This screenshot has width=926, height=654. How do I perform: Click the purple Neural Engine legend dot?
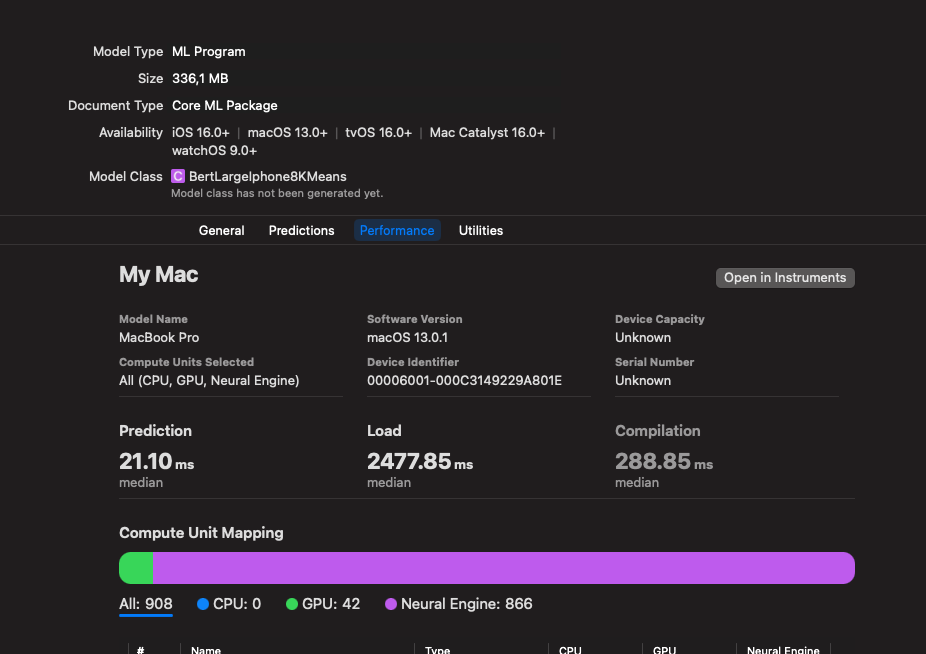click(391, 604)
